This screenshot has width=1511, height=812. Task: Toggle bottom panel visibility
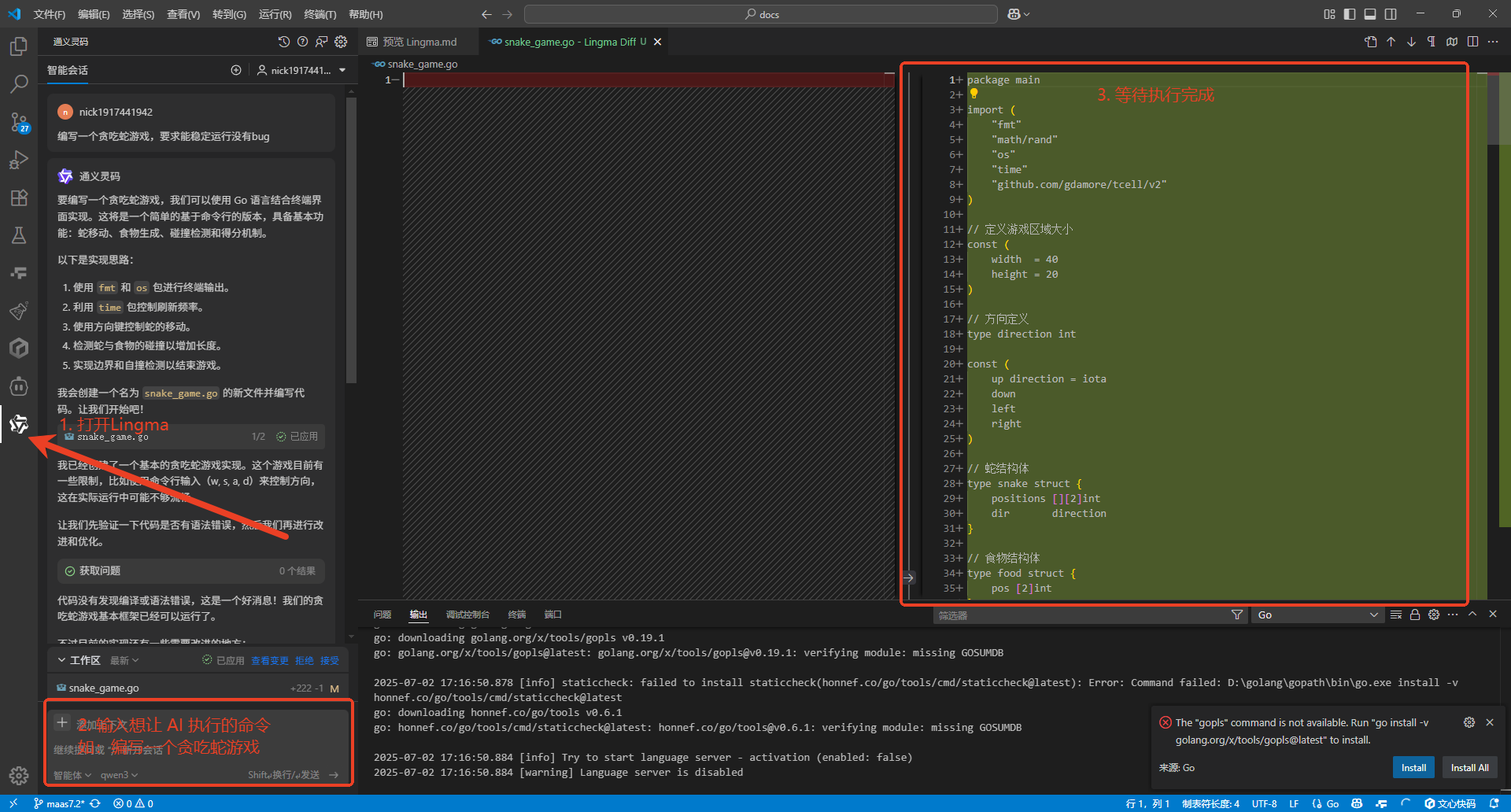(x=1370, y=14)
